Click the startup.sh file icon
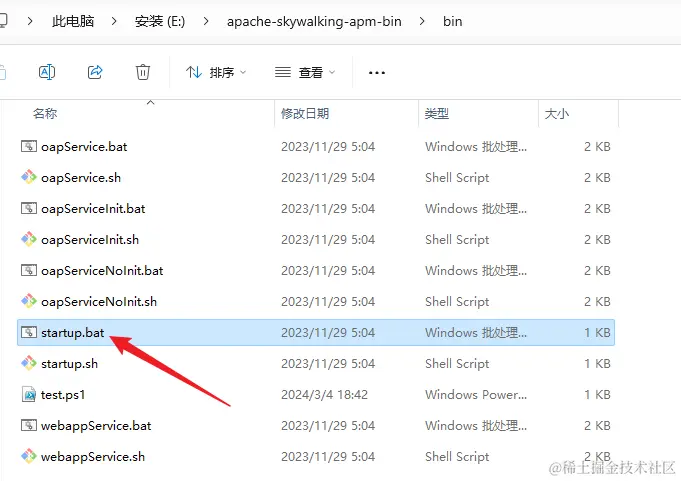This screenshot has height=481, width=681. 29,363
